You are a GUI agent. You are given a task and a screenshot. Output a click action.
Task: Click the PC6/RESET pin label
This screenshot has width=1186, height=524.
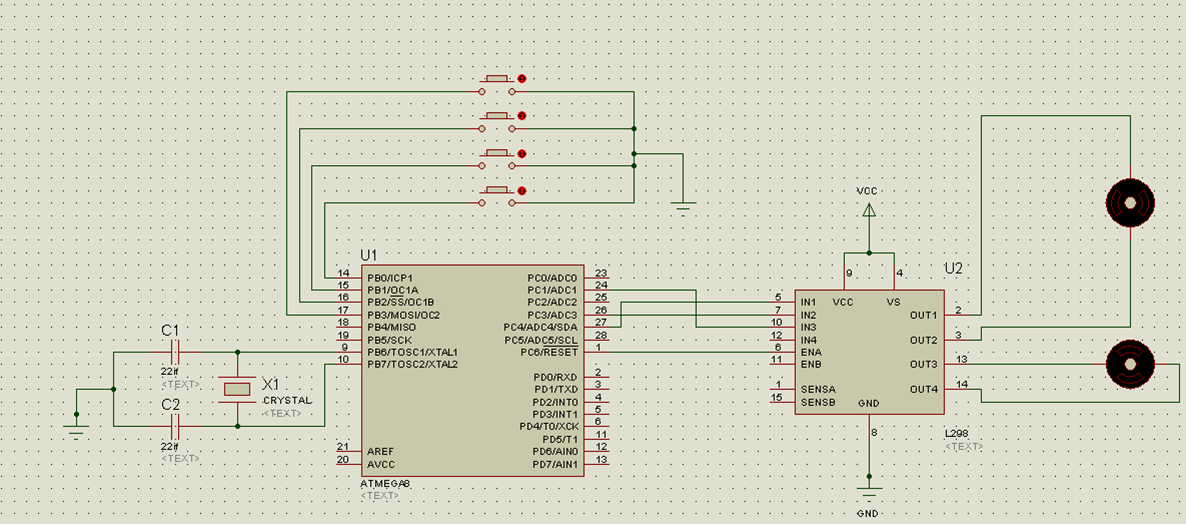[549, 352]
